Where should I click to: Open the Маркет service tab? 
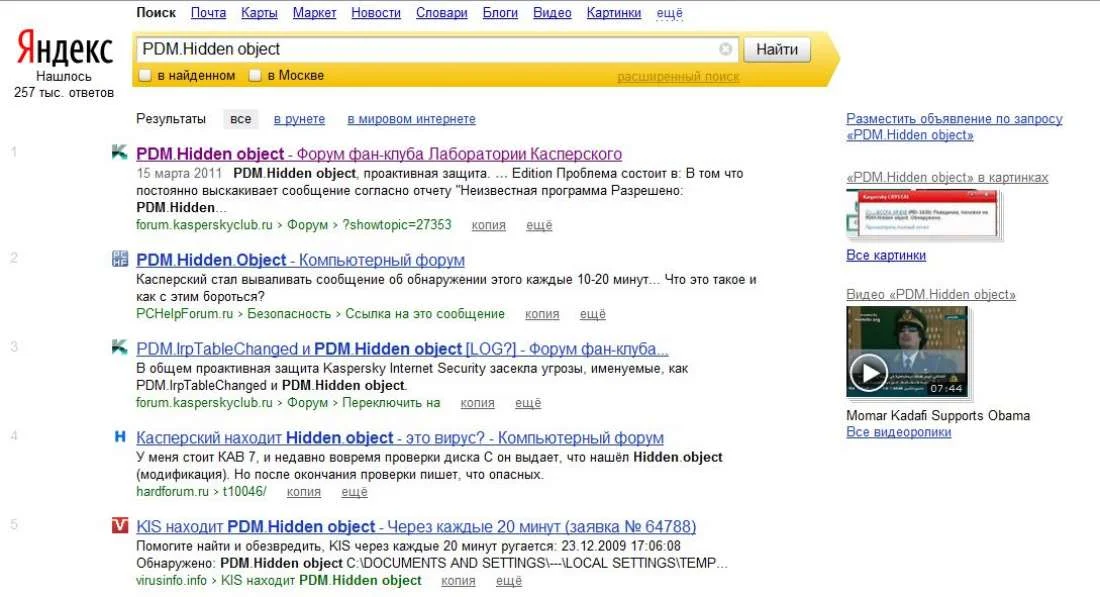(314, 13)
